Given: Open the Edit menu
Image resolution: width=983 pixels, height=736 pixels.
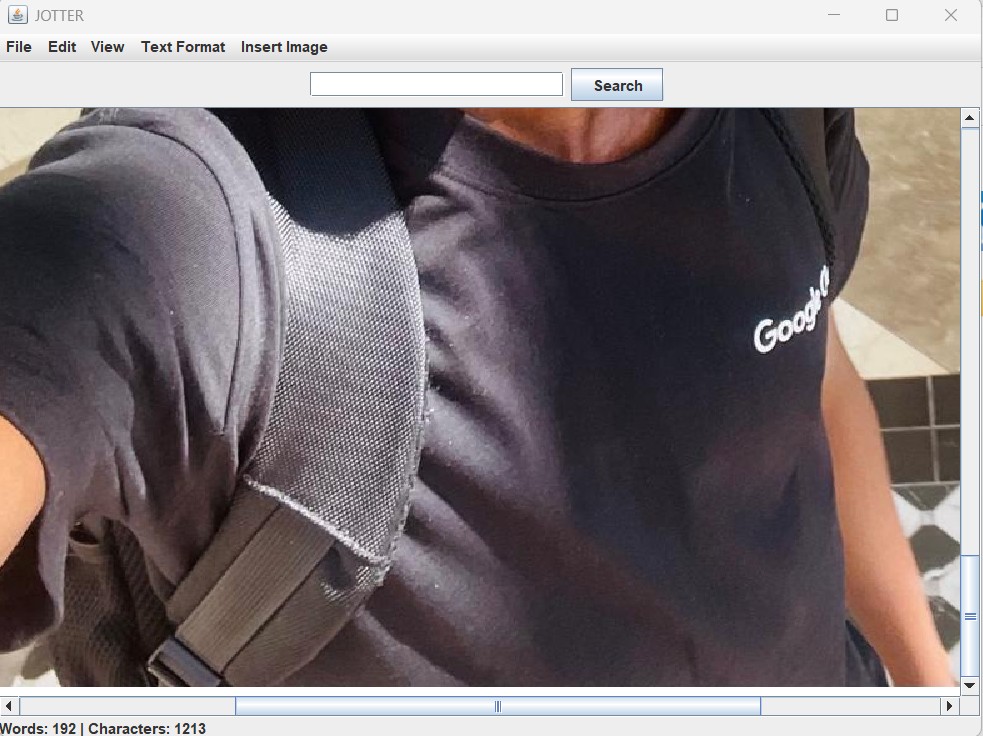Looking at the screenshot, I should click(x=62, y=47).
